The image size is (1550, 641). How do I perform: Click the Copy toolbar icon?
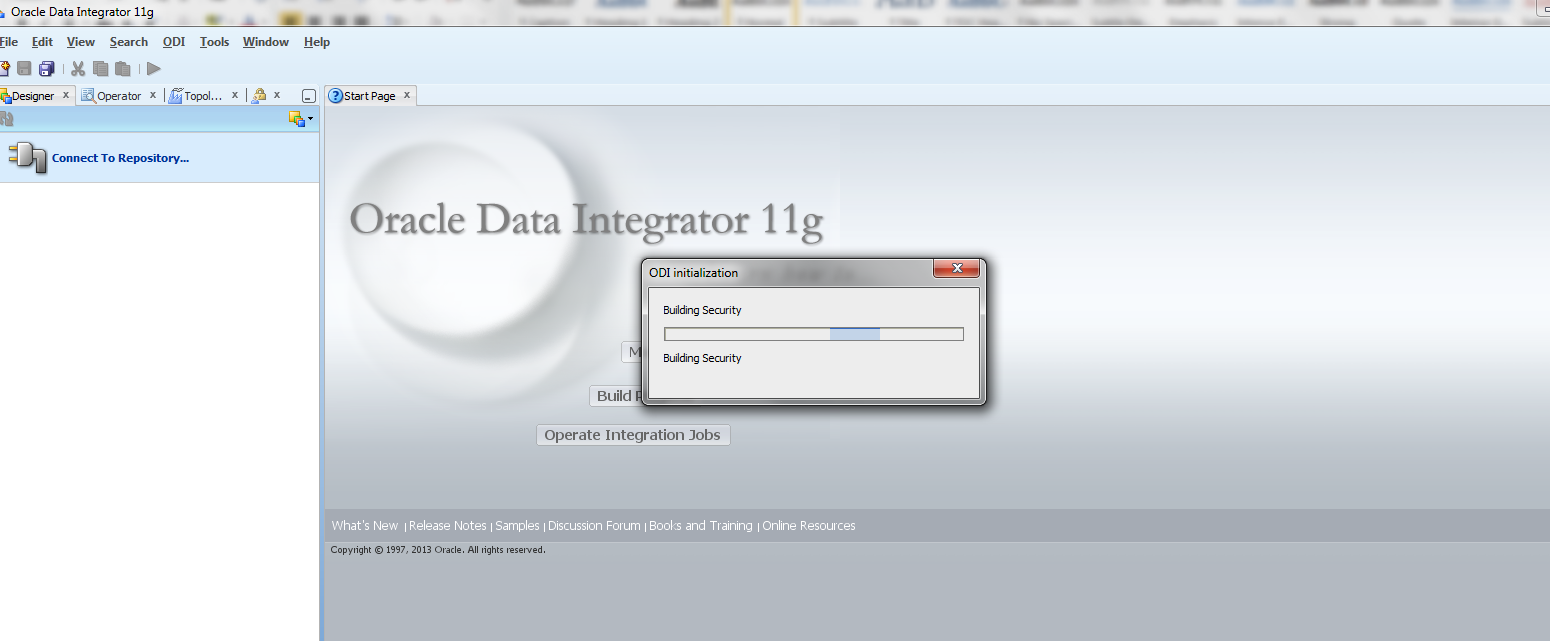click(x=100, y=68)
